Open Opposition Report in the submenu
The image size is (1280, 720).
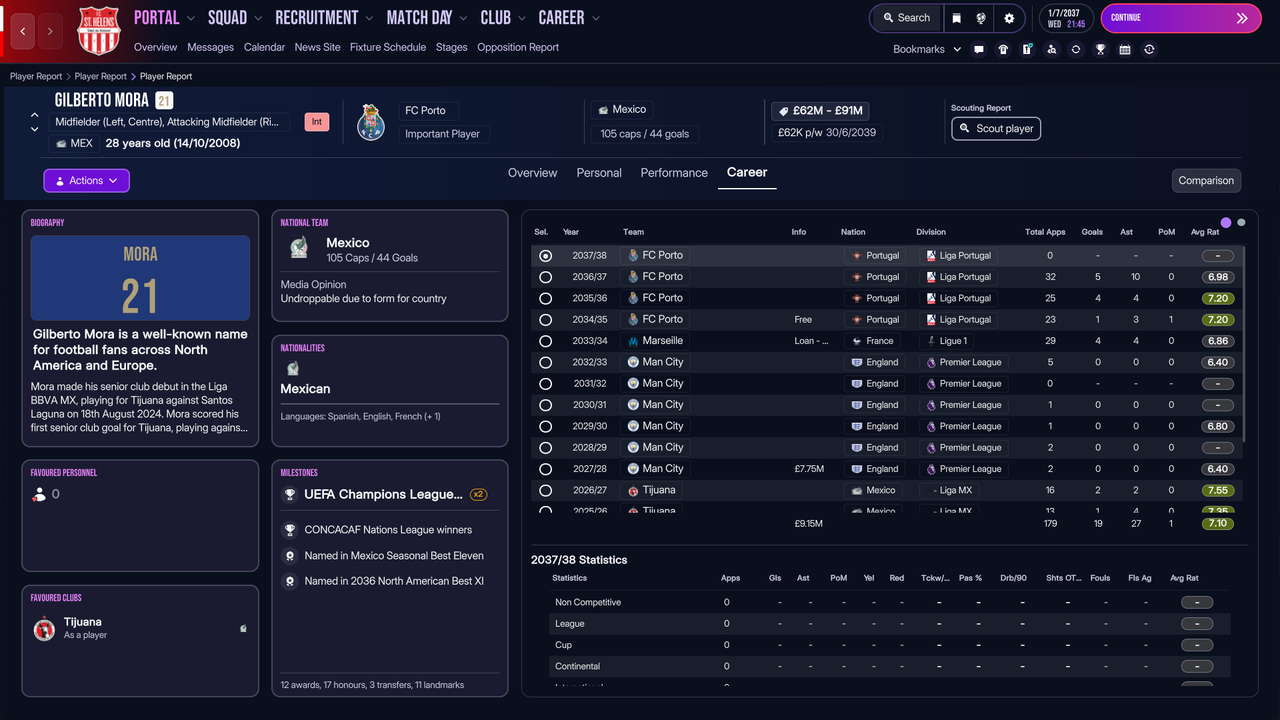[518, 47]
